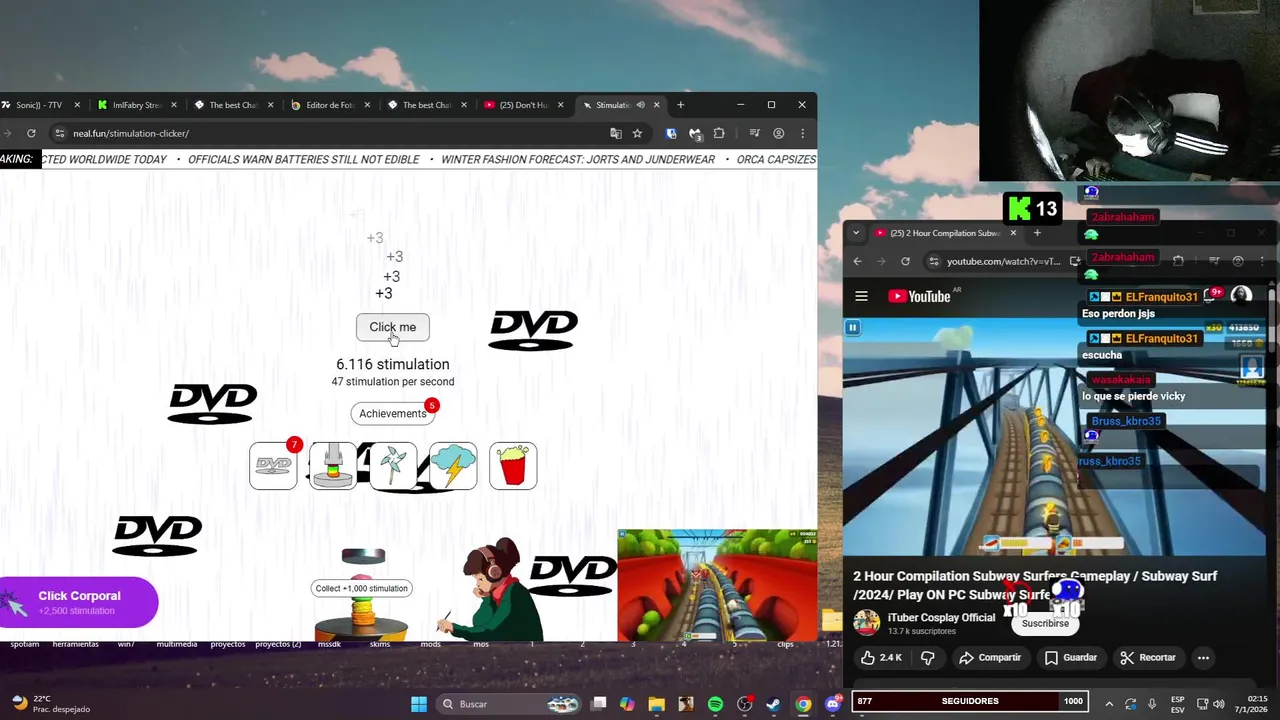Open the Extensions puzzle icon in neal.fun window
The image size is (1280, 720).
[x=719, y=133]
